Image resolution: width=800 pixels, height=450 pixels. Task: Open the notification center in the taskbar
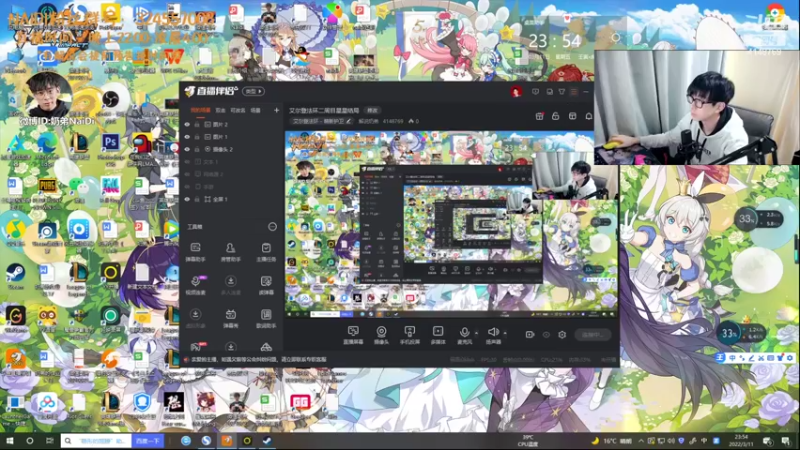click(x=786, y=441)
